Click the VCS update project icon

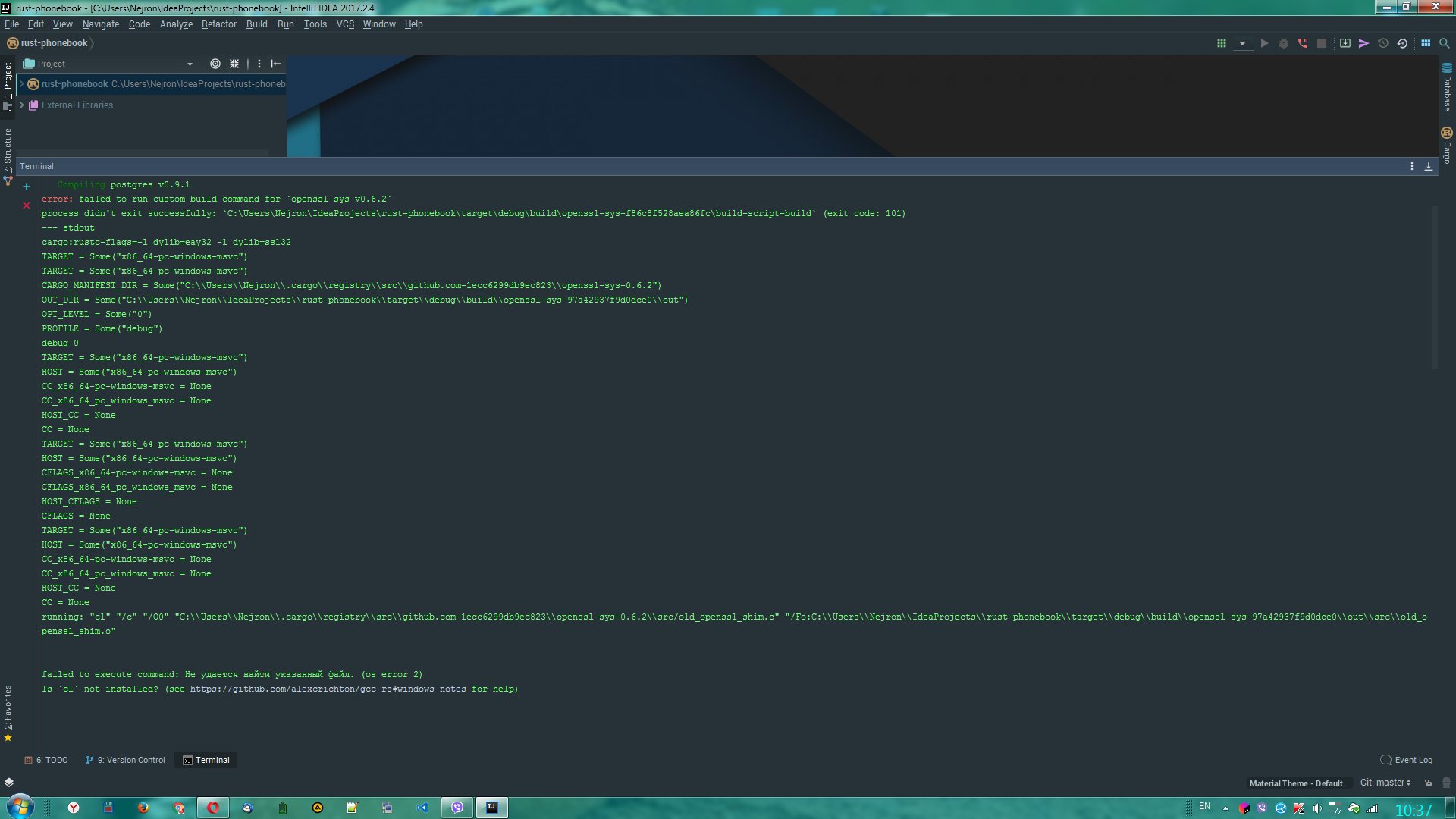pos(1345,43)
